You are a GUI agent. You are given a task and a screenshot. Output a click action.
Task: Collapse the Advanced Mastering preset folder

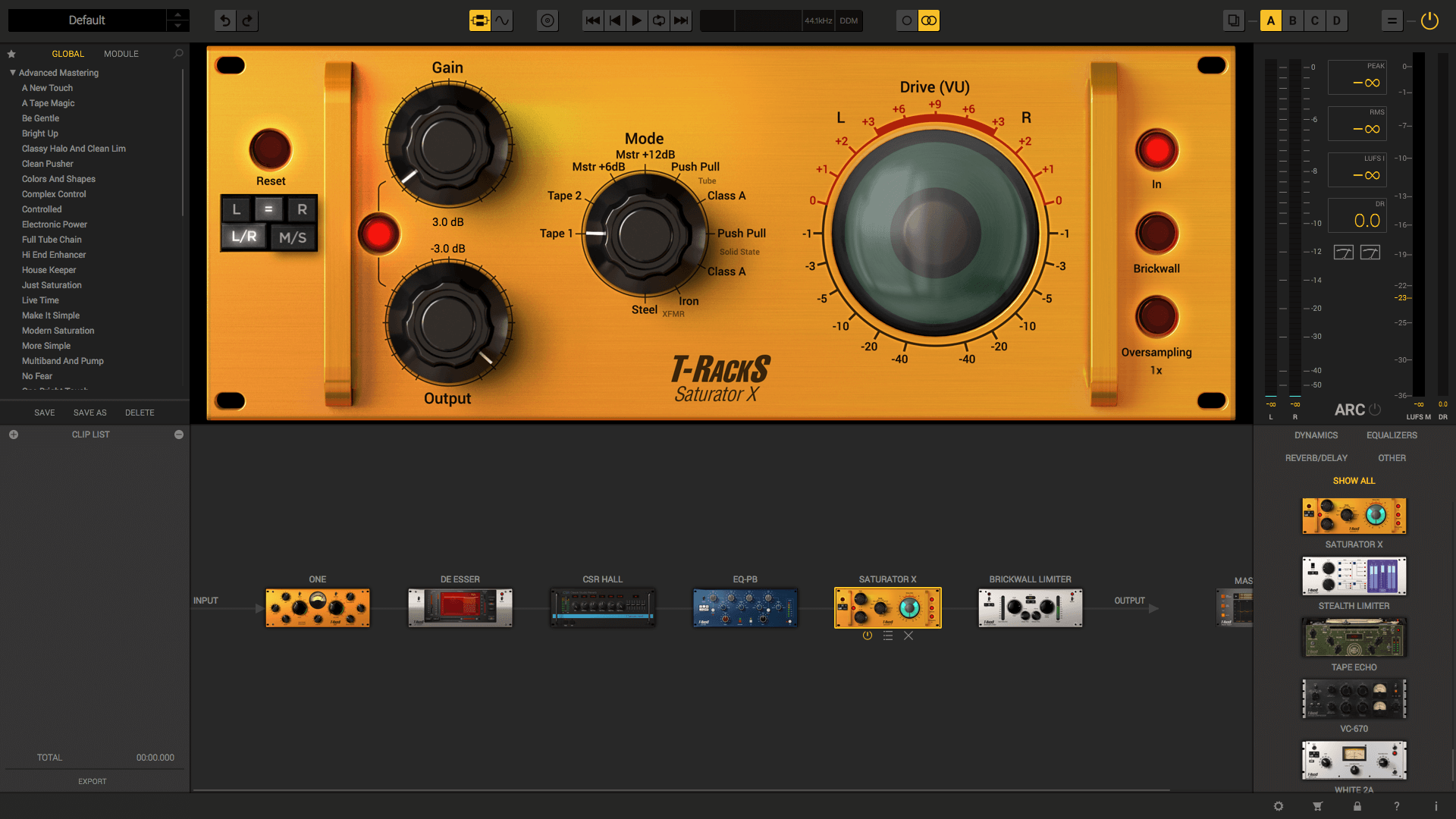pyautogui.click(x=13, y=73)
